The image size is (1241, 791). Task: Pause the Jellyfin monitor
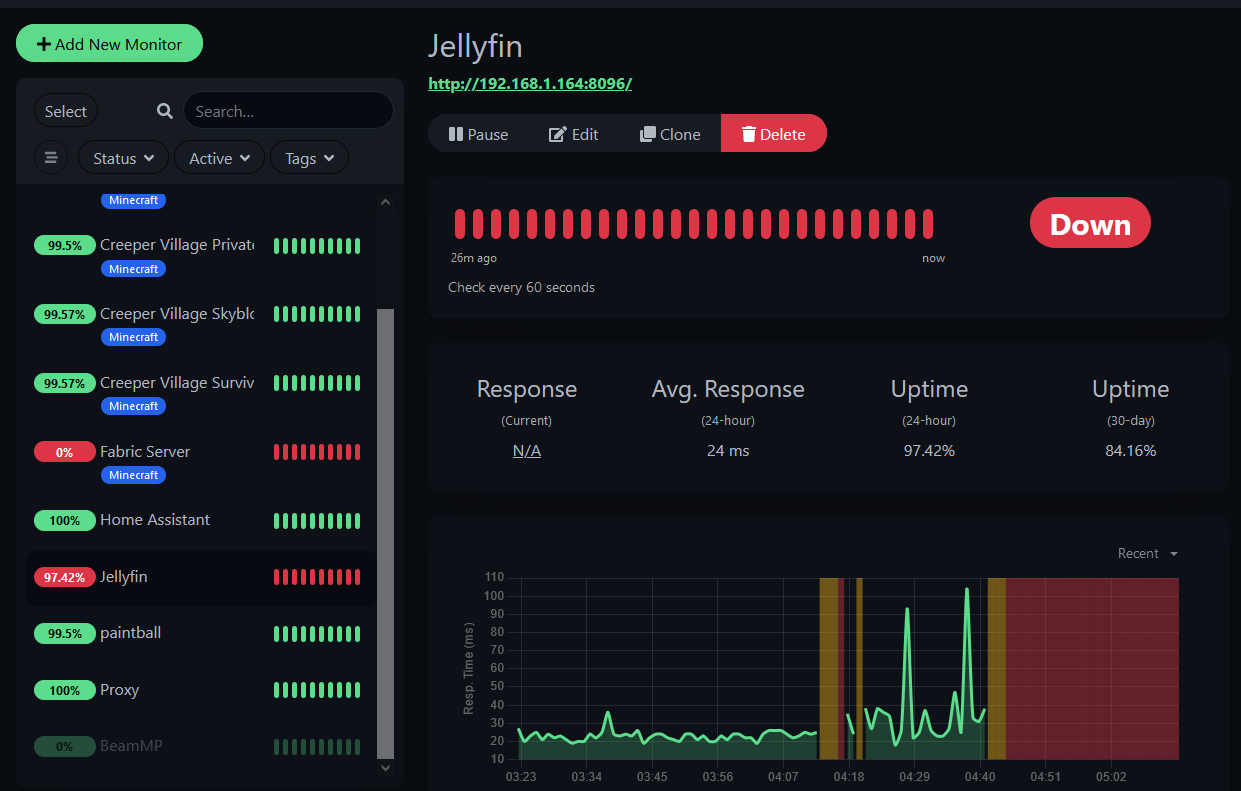click(x=478, y=134)
